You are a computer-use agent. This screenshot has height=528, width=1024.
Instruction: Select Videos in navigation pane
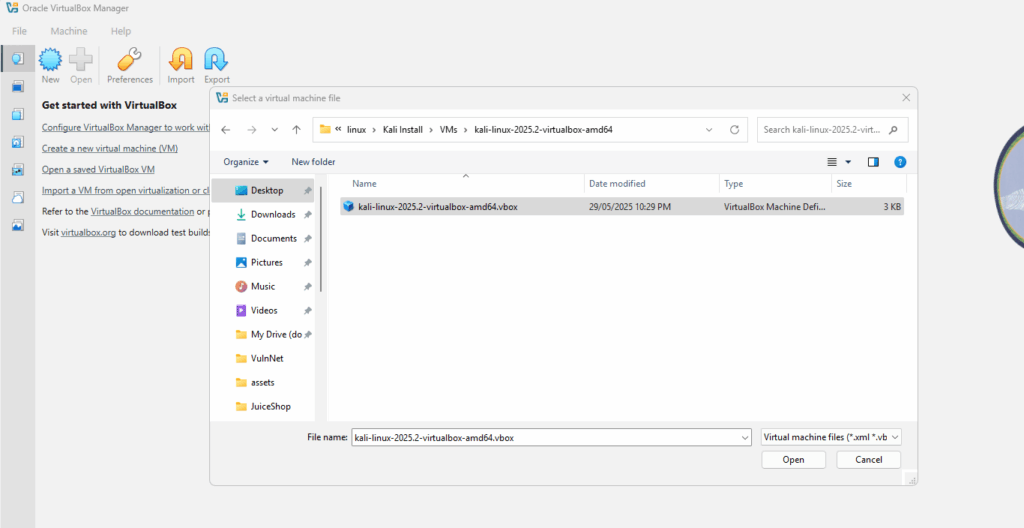(x=263, y=310)
